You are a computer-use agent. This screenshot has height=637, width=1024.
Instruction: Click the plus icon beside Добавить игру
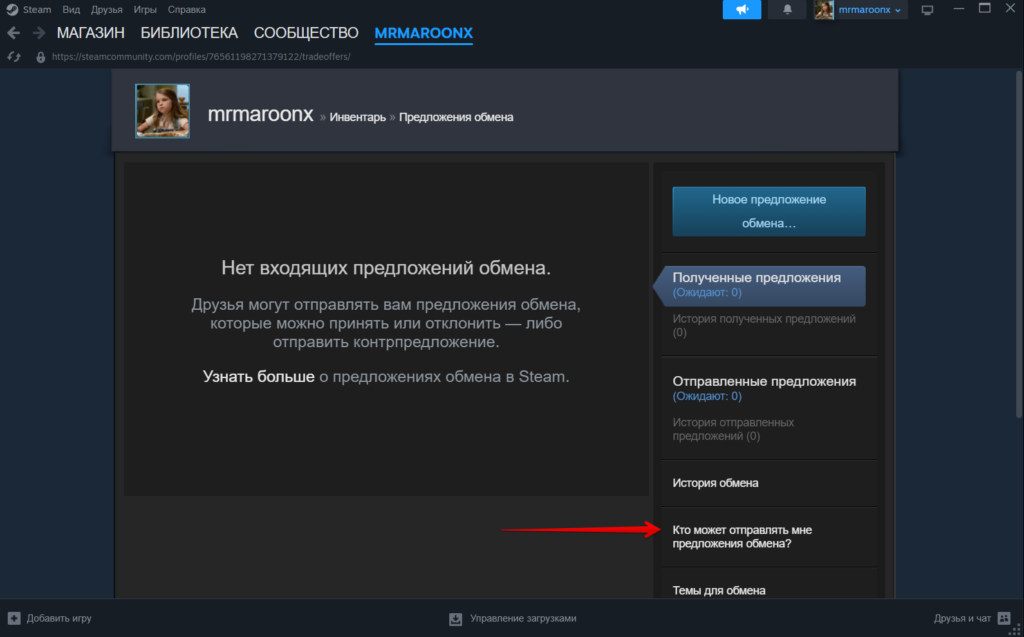point(14,618)
